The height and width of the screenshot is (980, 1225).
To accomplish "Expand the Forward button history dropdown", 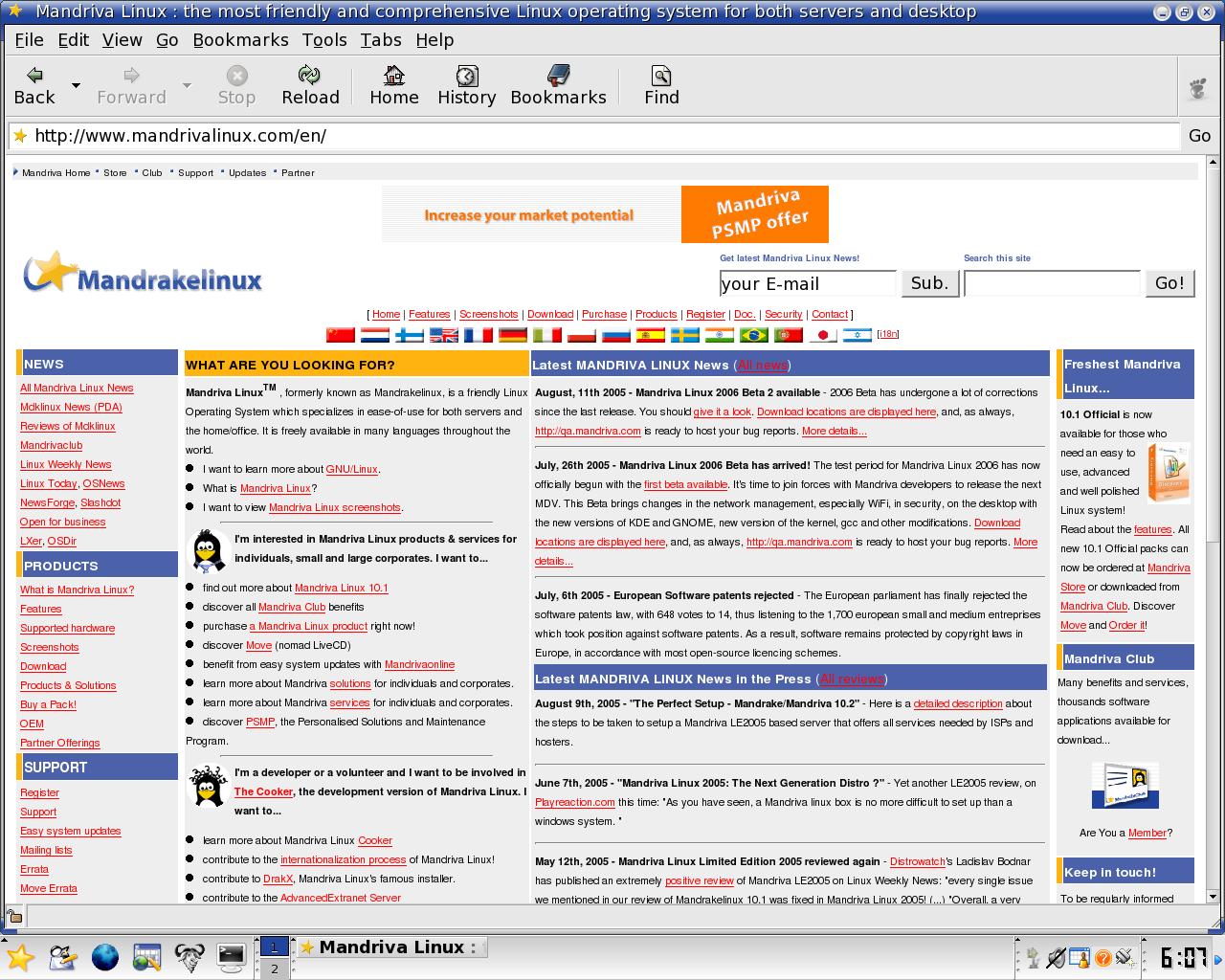I will [188, 86].
